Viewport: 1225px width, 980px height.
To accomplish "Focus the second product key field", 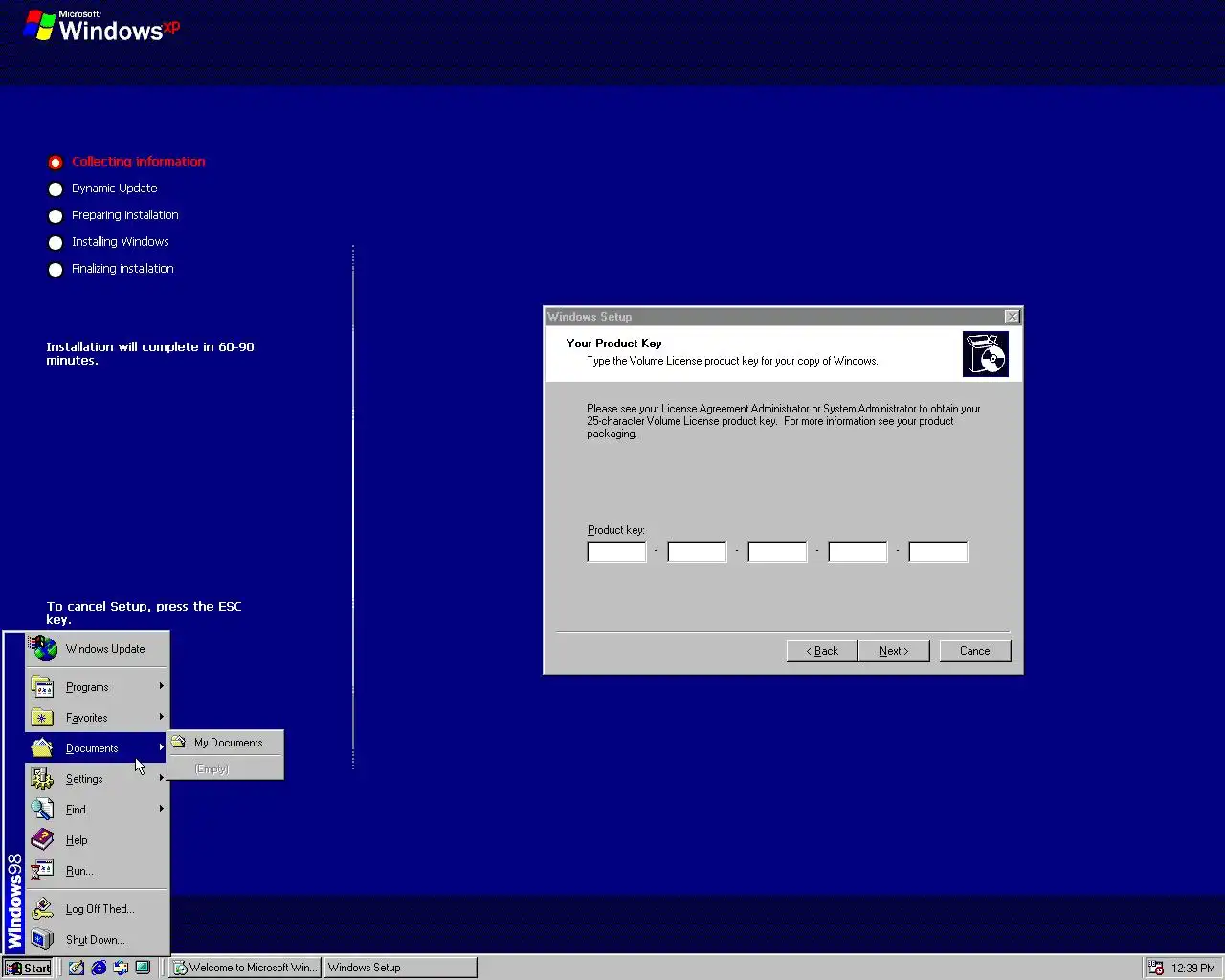I will tap(697, 551).
